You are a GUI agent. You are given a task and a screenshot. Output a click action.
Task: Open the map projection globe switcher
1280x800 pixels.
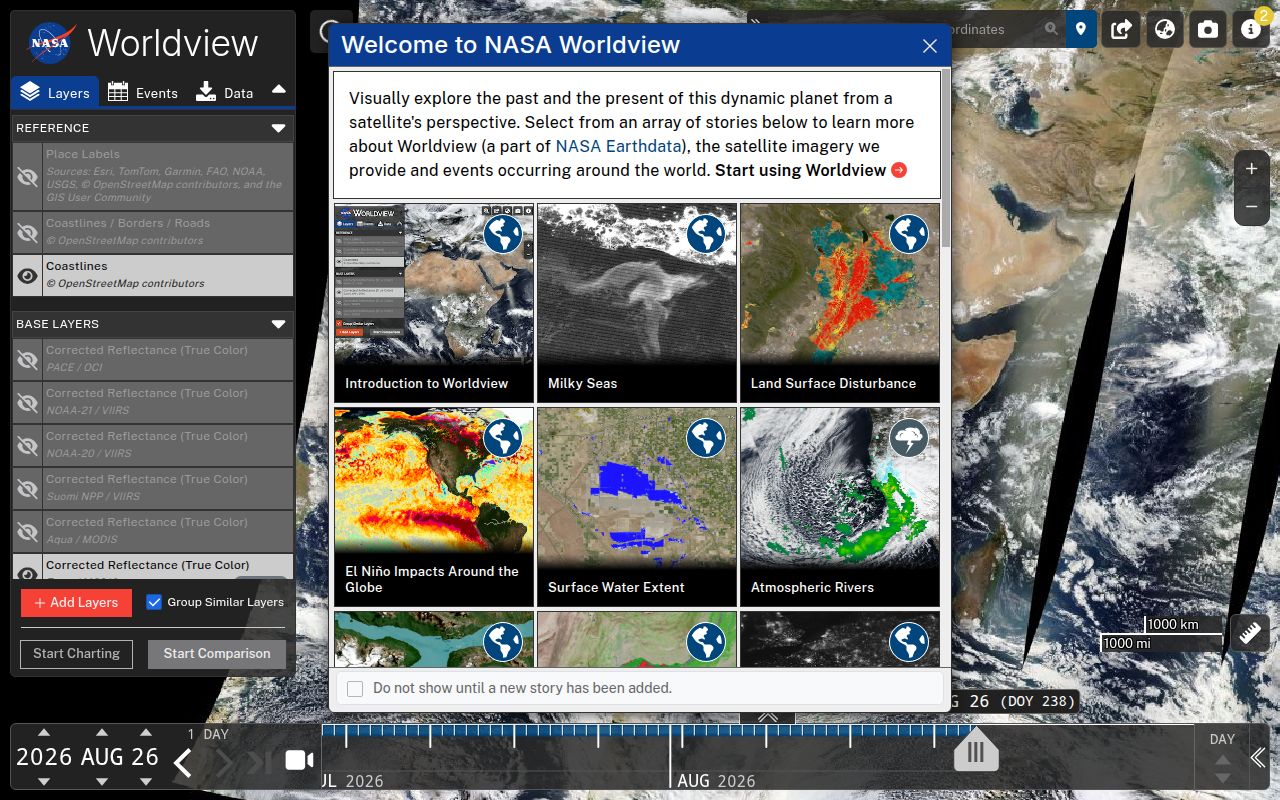pos(1165,29)
